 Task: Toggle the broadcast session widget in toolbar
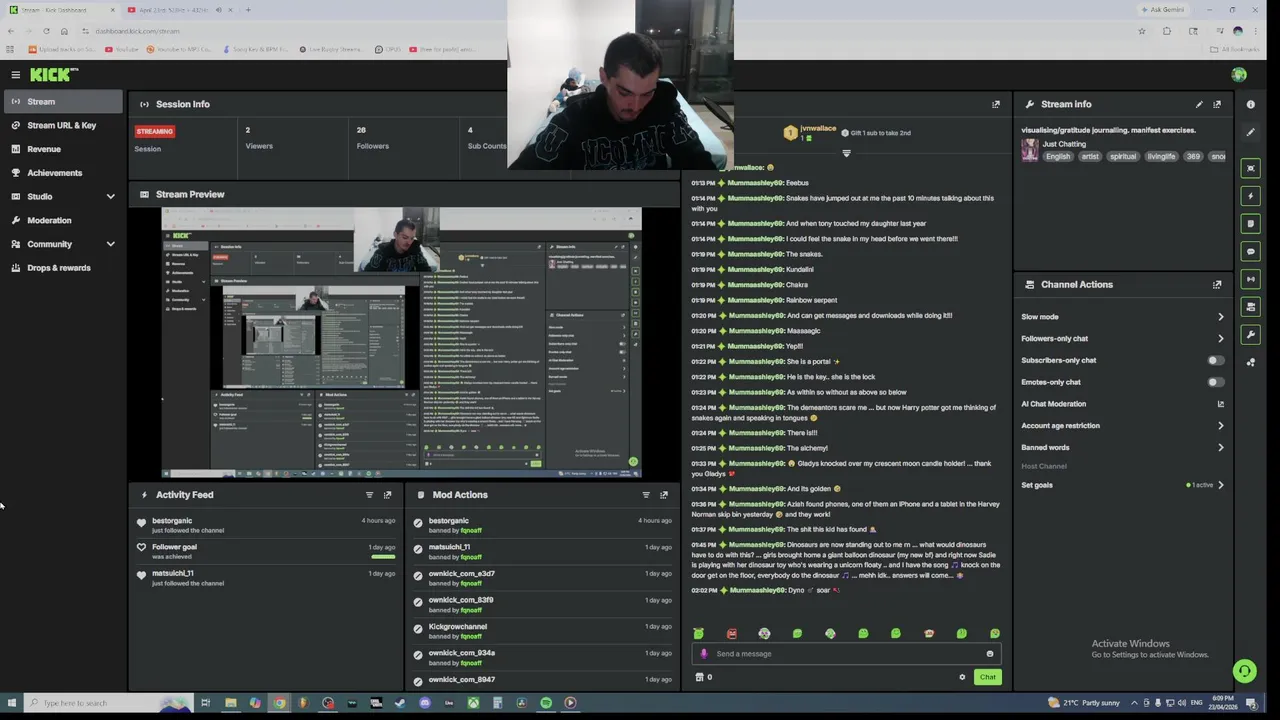[x=1250, y=279]
